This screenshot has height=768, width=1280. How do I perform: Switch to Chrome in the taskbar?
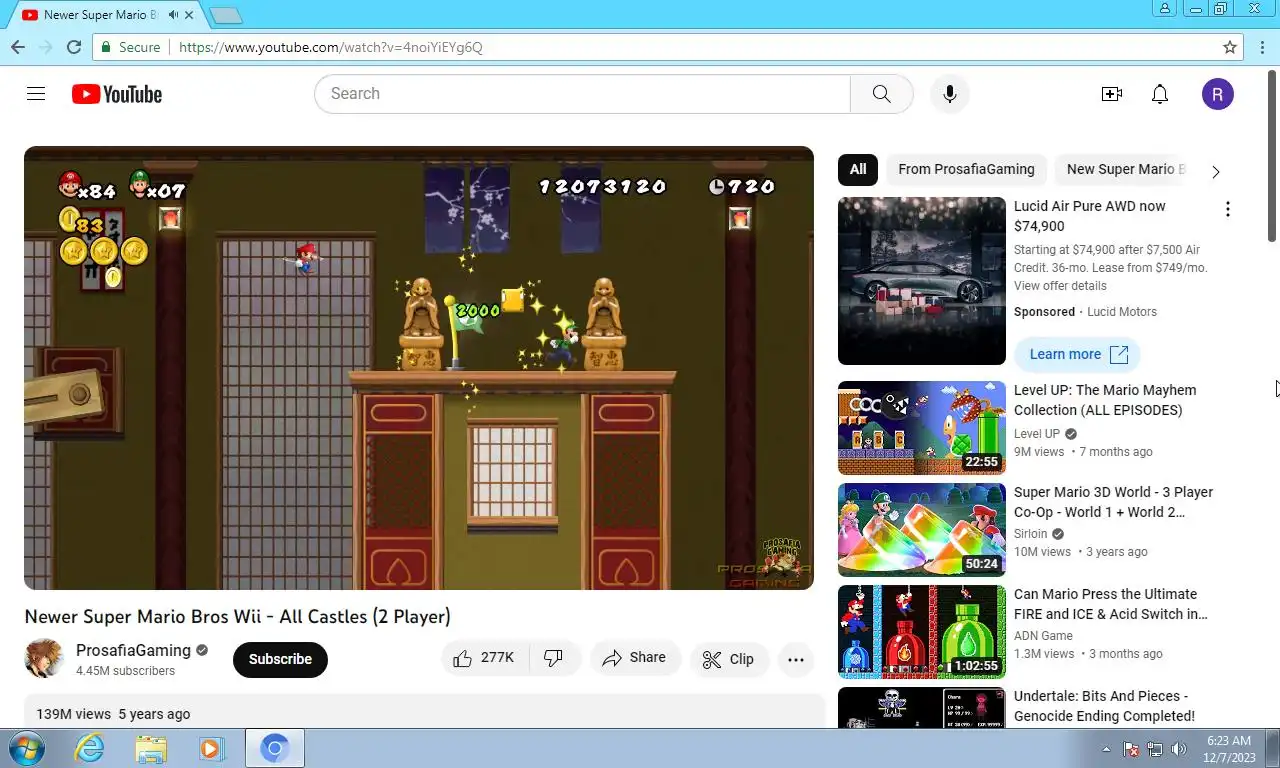pyautogui.click(x=274, y=748)
